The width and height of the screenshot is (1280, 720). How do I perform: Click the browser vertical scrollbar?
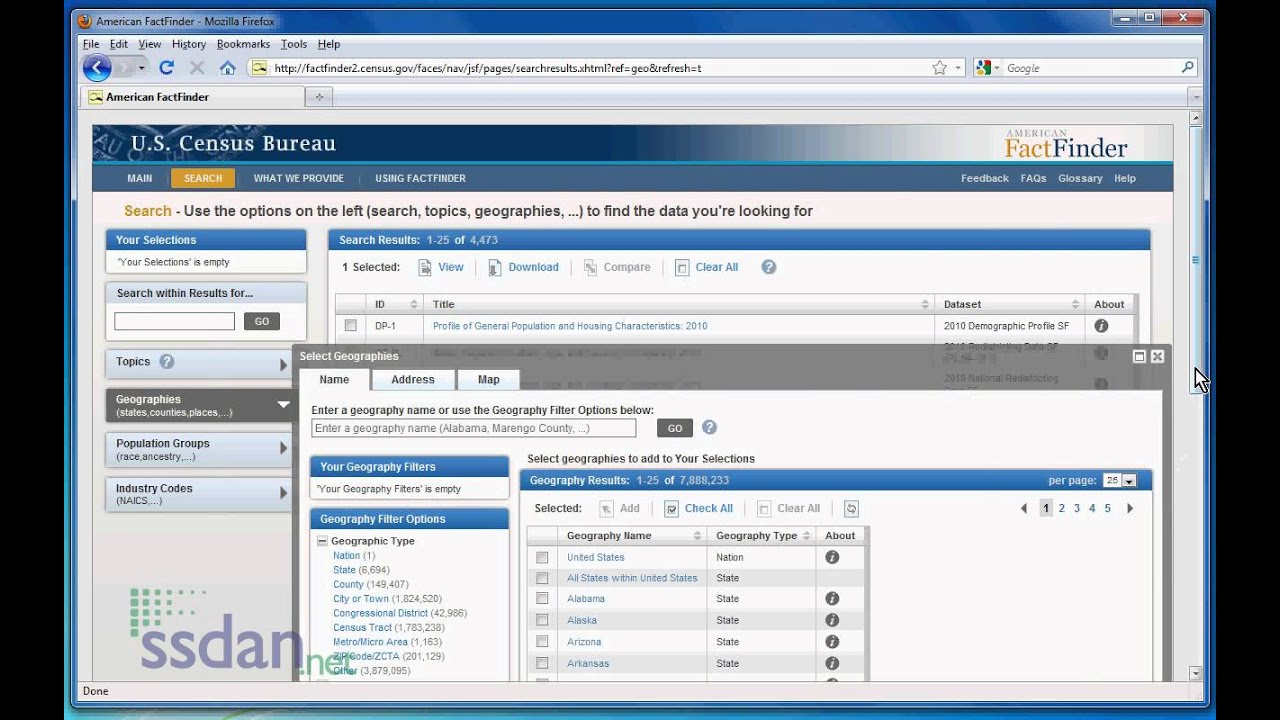point(1195,260)
